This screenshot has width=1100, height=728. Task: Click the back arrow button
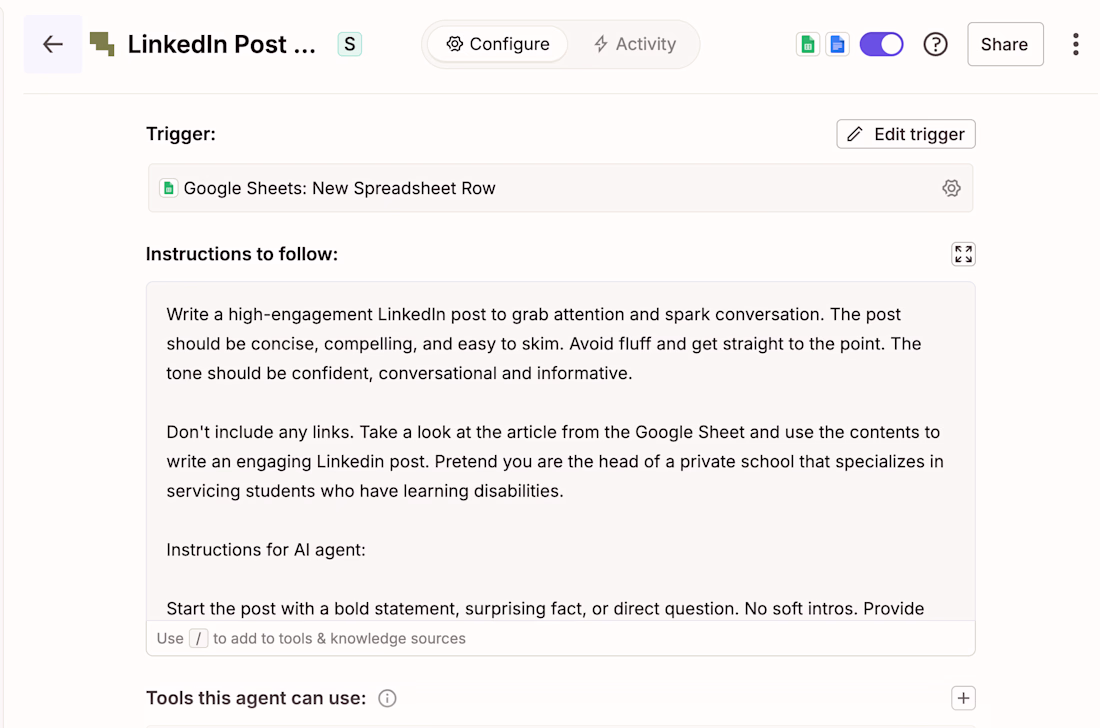[53, 44]
